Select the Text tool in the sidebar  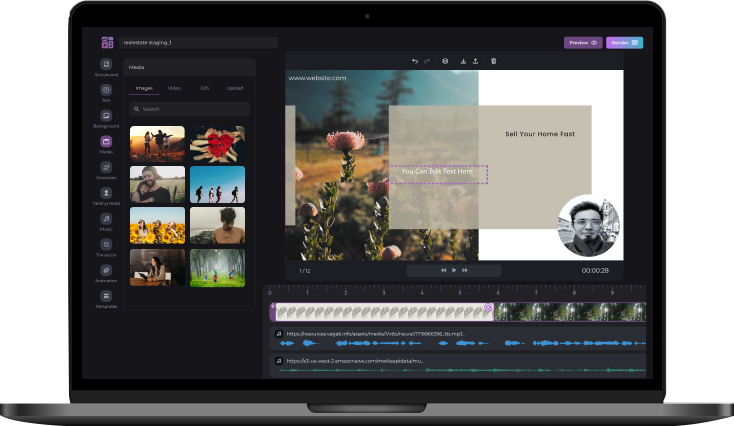coord(106,91)
